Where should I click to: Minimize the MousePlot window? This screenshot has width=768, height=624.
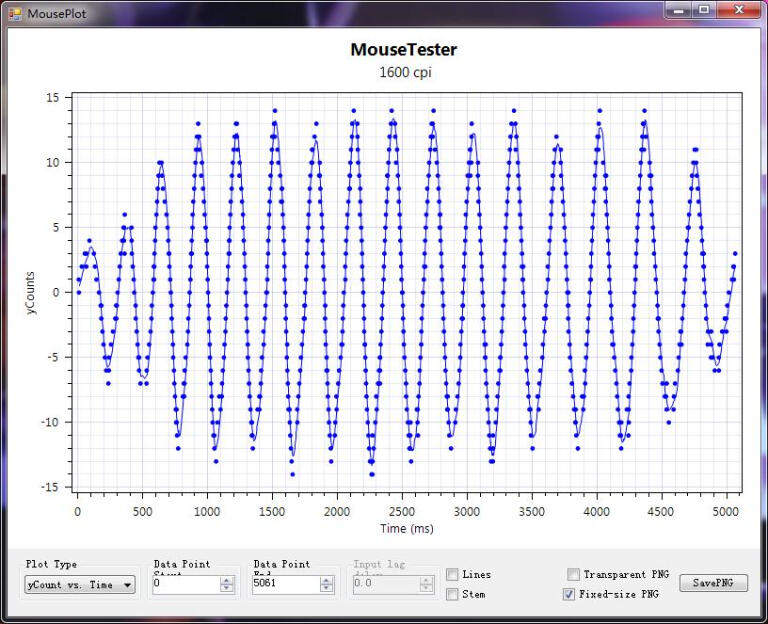click(x=678, y=10)
